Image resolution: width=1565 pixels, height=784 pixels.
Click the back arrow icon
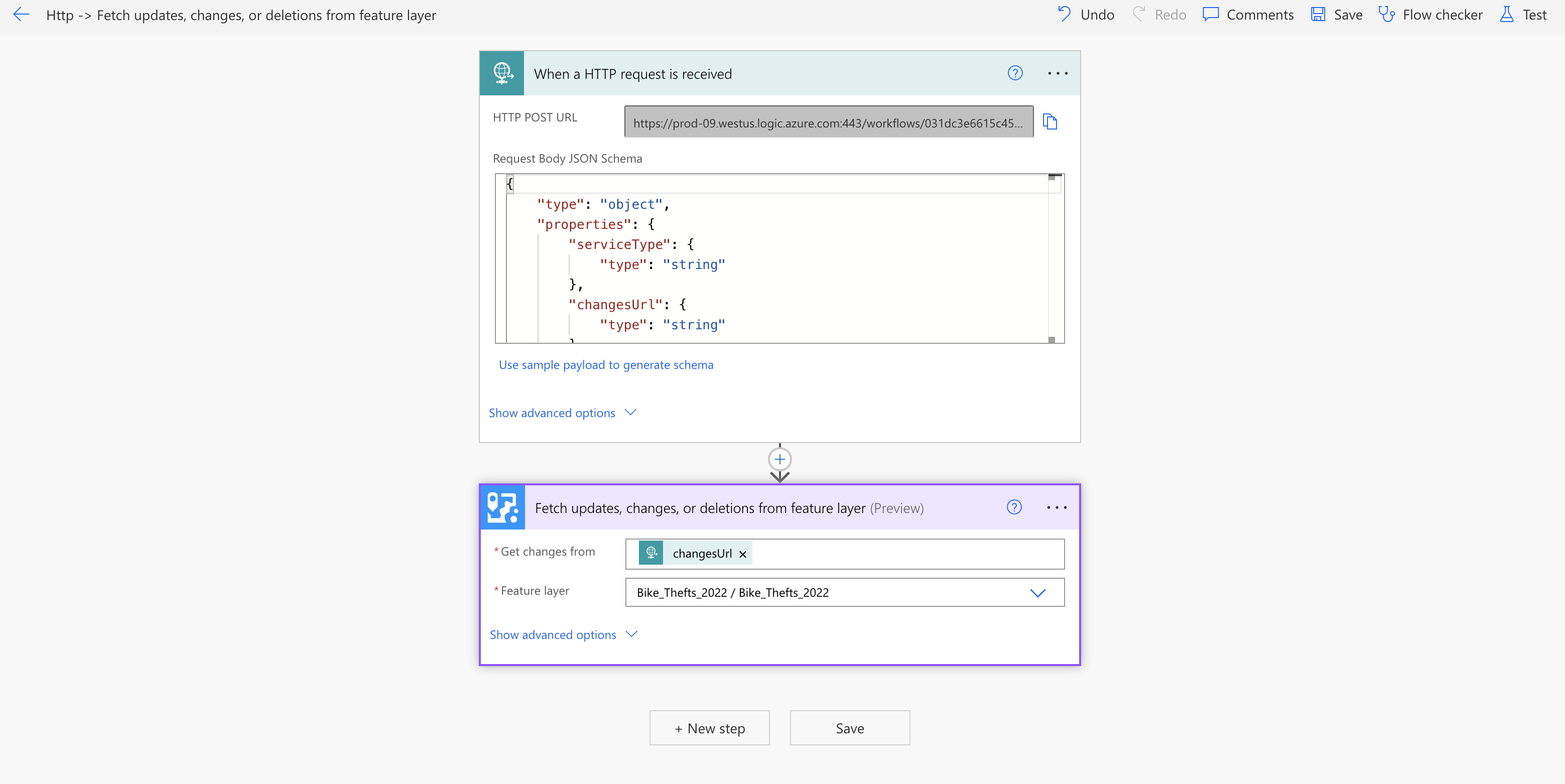(21, 15)
